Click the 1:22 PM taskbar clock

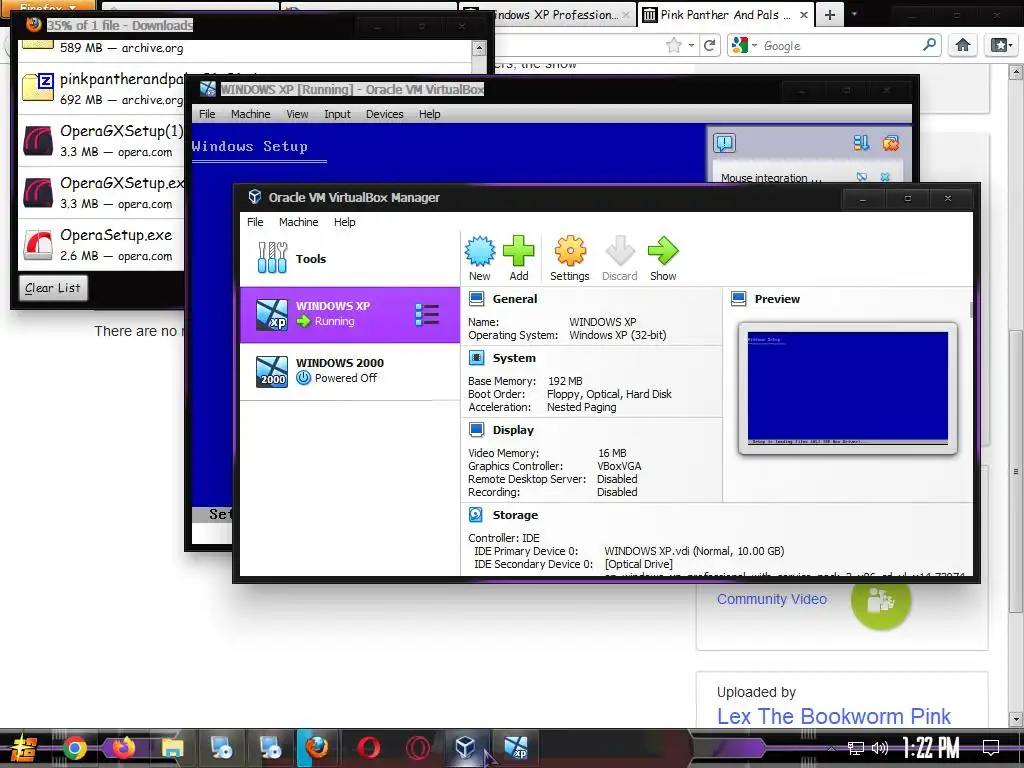pos(931,748)
